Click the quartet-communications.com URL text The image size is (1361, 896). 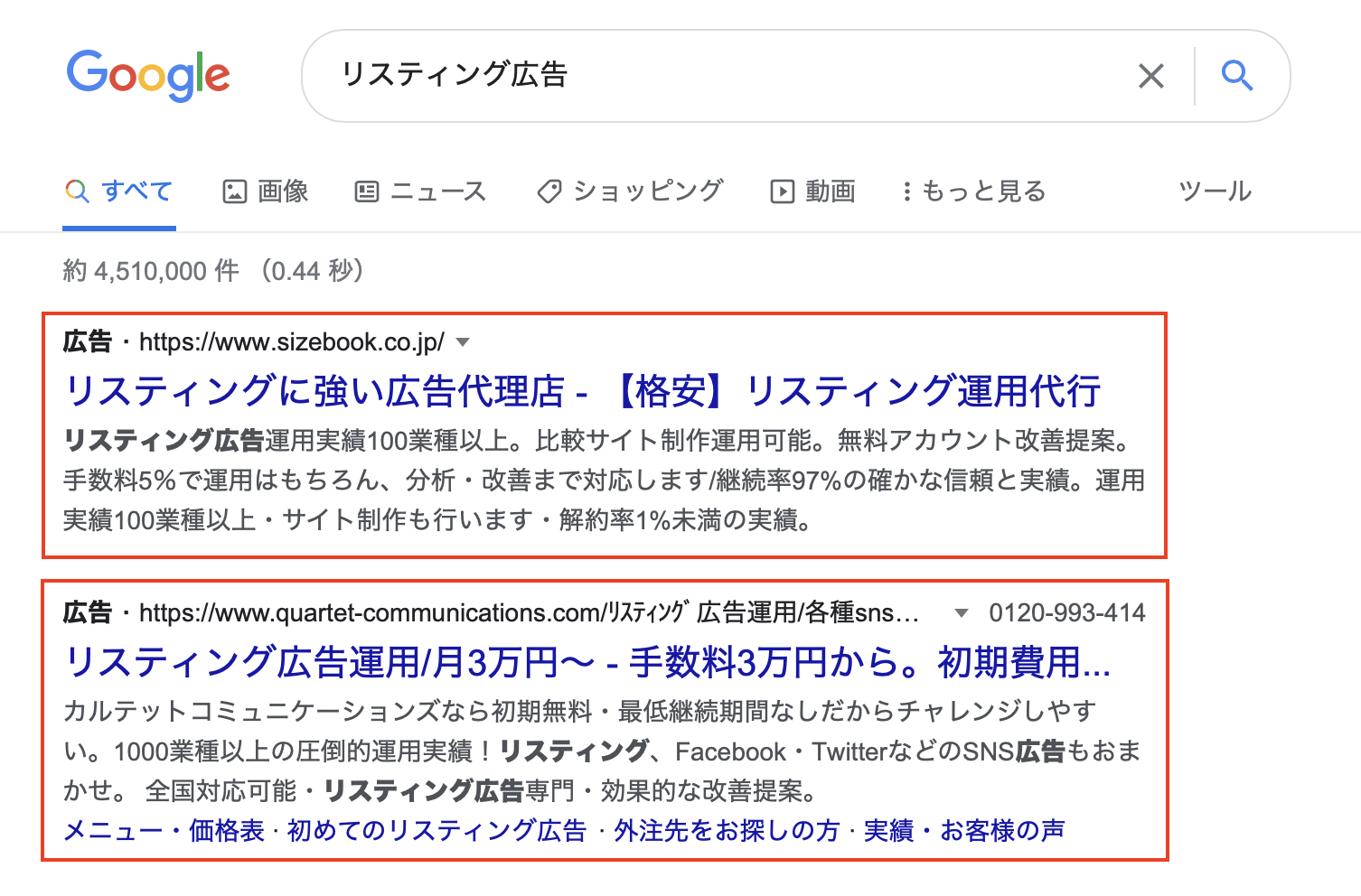[530, 613]
